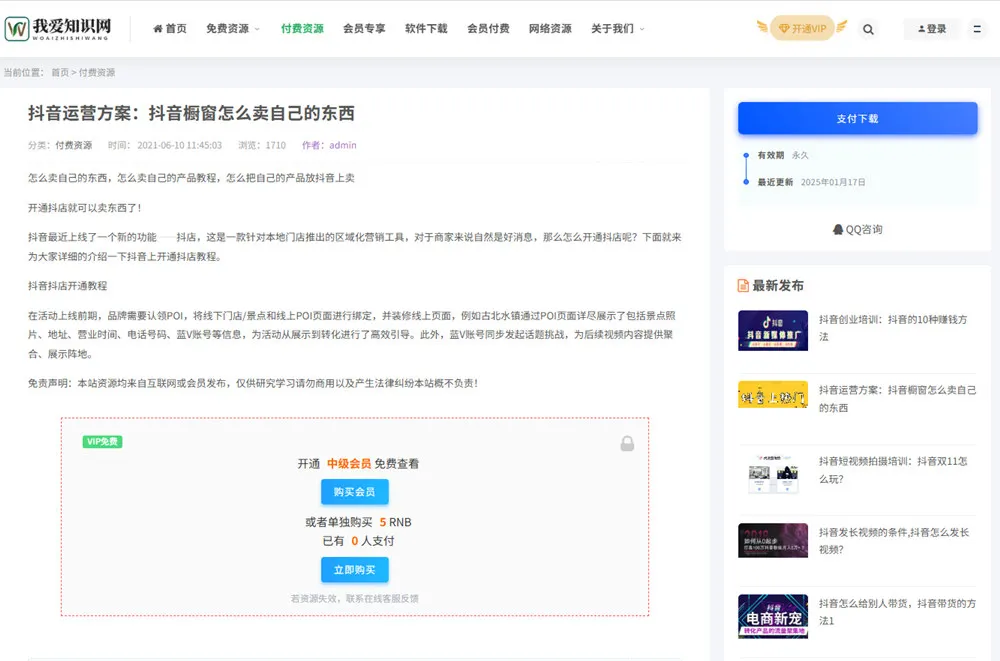The image size is (1000, 661).
Task: Open the 电商新宠 thumbnail
Action: [773, 616]
